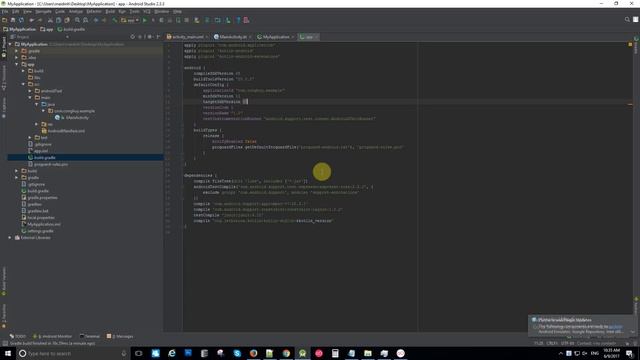Click the Cut scissors toolbar icon
Image resolution: width=640 pixels, height=360 pixels.
pyautogui.click(x=50, y=20)
